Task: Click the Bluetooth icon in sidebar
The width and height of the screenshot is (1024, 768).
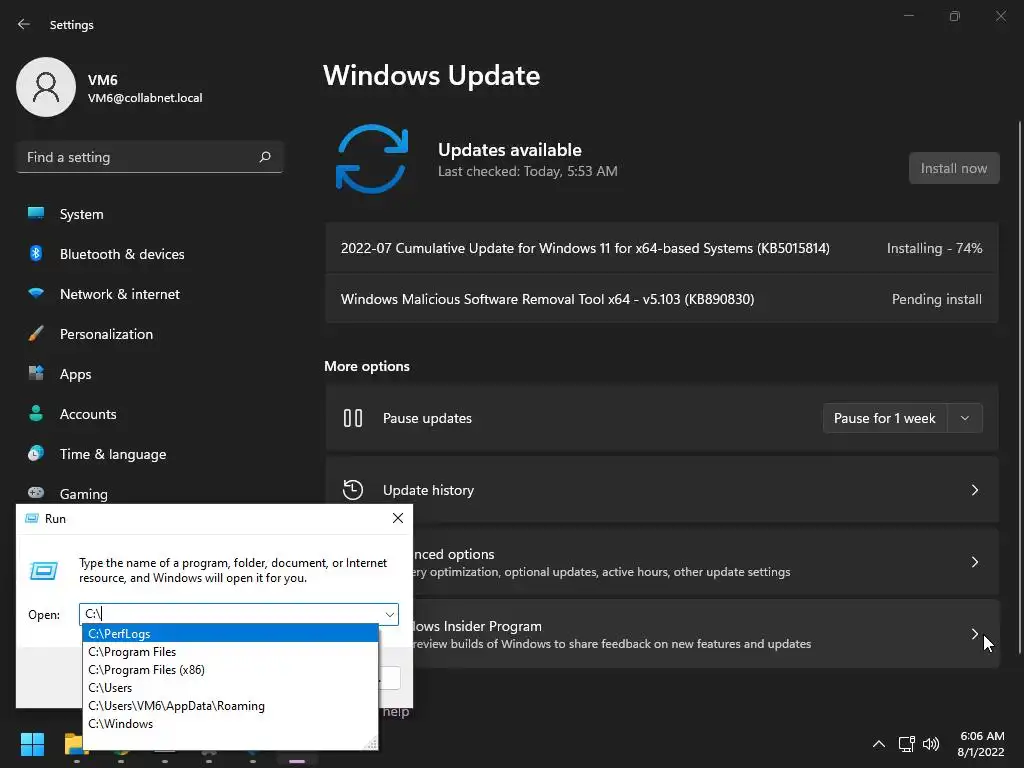Action: [x=36, y=253]
